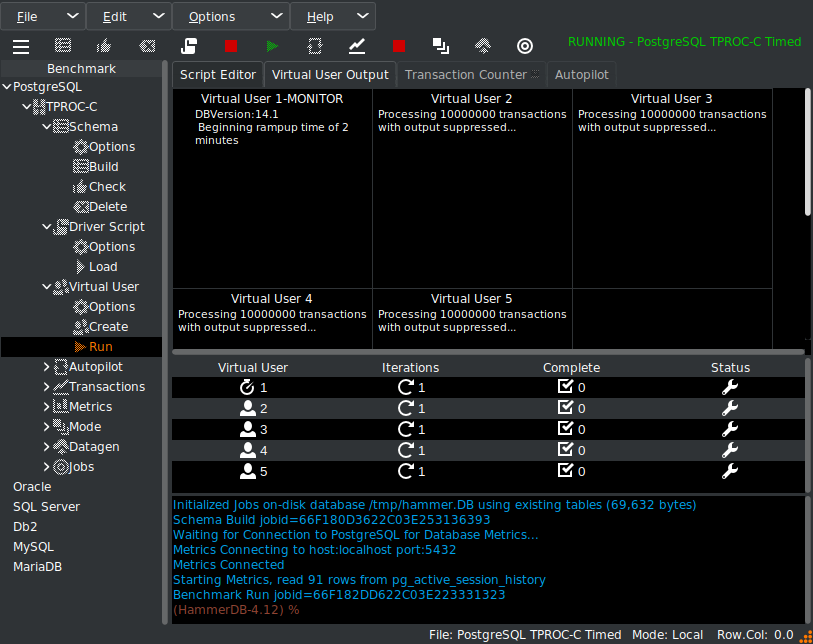Image resolution: width=813 pixels, height=644 pixels.
Task: Click the Complete checkbox icon for user 4
Action: coord(565,450)
